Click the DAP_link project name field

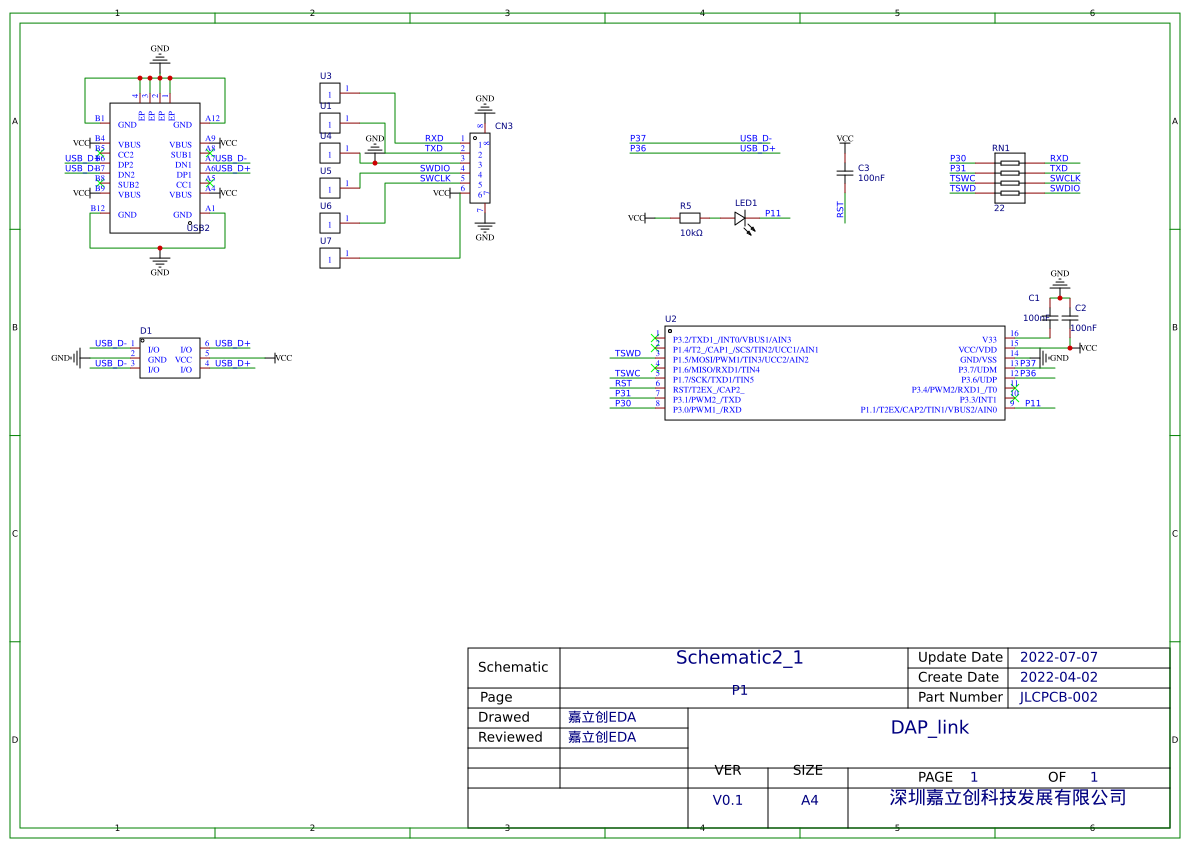point(929,727)
